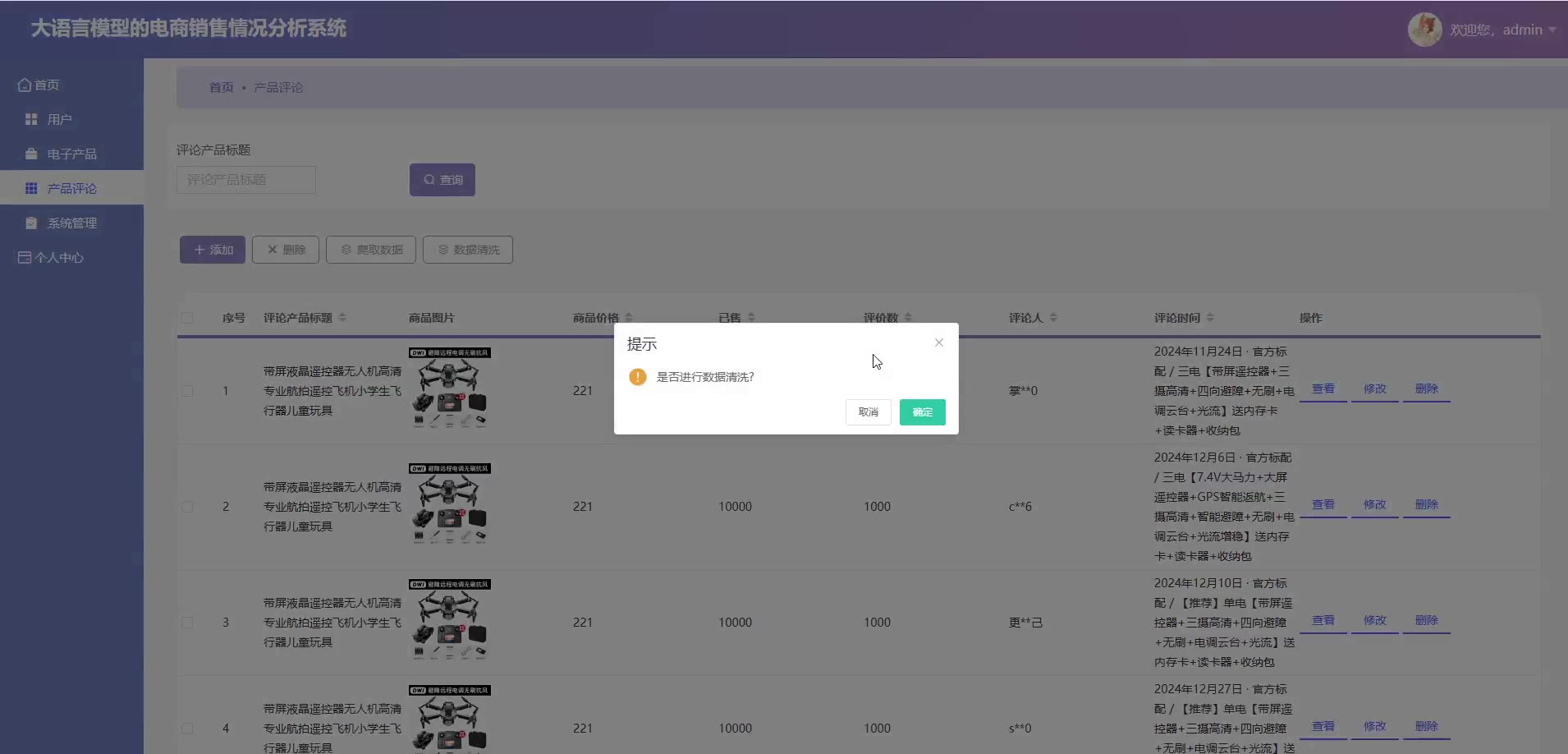Check the checkbox for row 4
Viewport: 1568px width, 754px height.
pos(187,729)
